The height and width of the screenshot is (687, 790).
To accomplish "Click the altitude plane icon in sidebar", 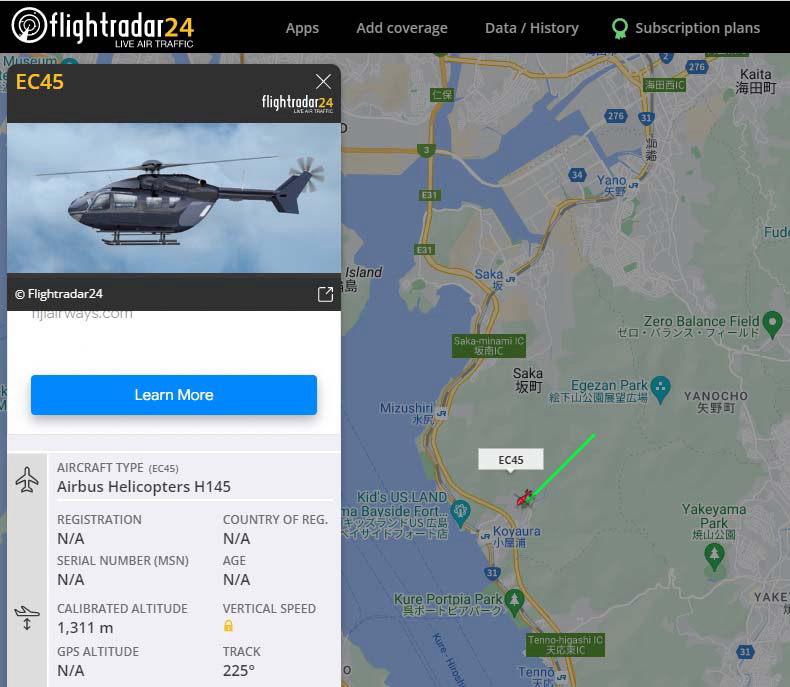I will (x=27, y=618).
